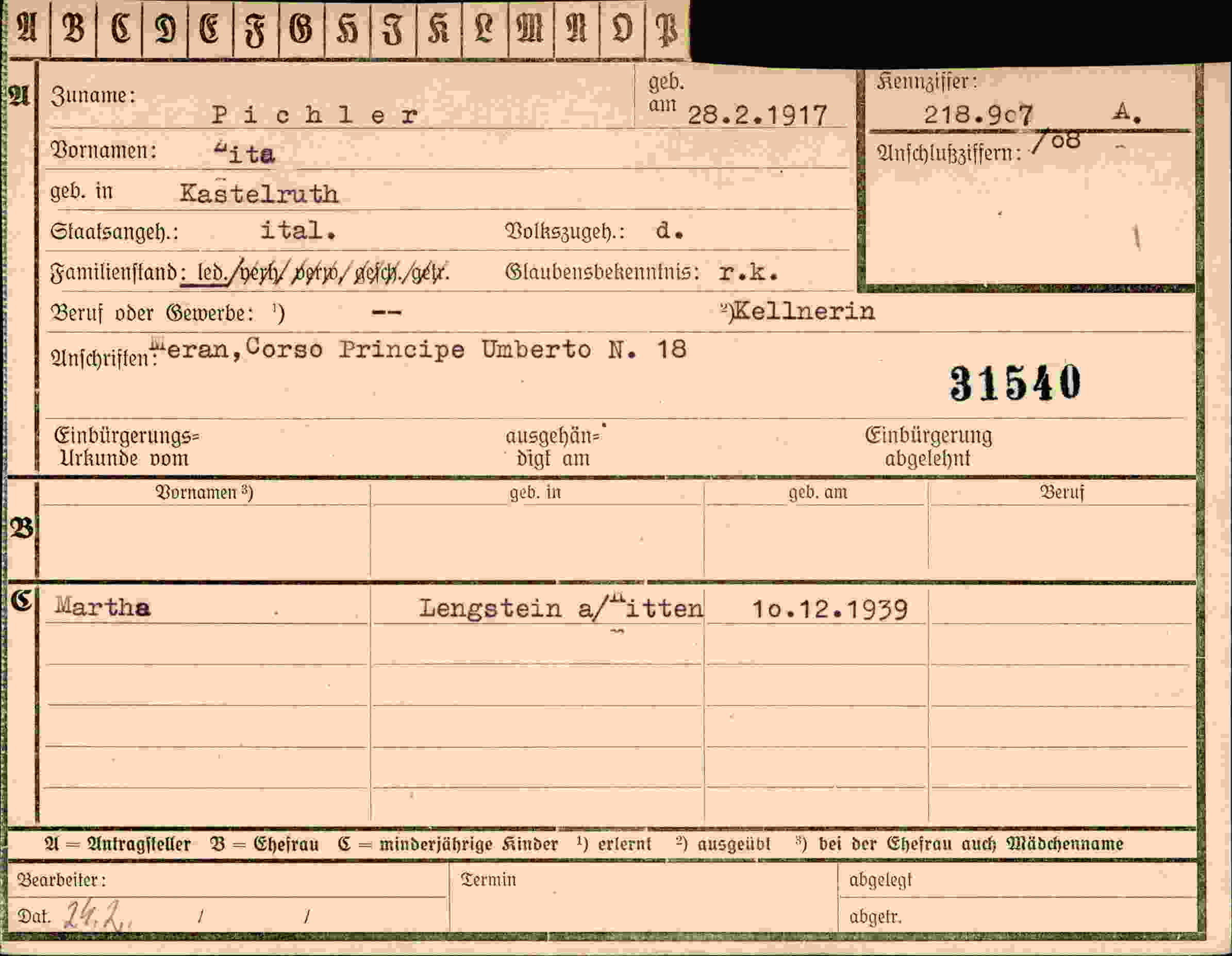Click the "Staatsangeh.:" label
1232x956 pixels.
(114, 232)
